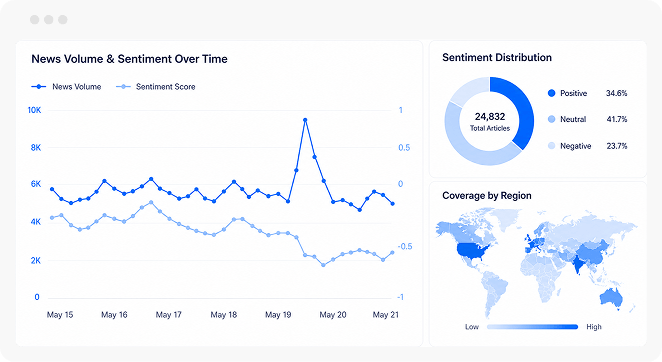Click the news volume peak data point

click(x=305, y=120)
